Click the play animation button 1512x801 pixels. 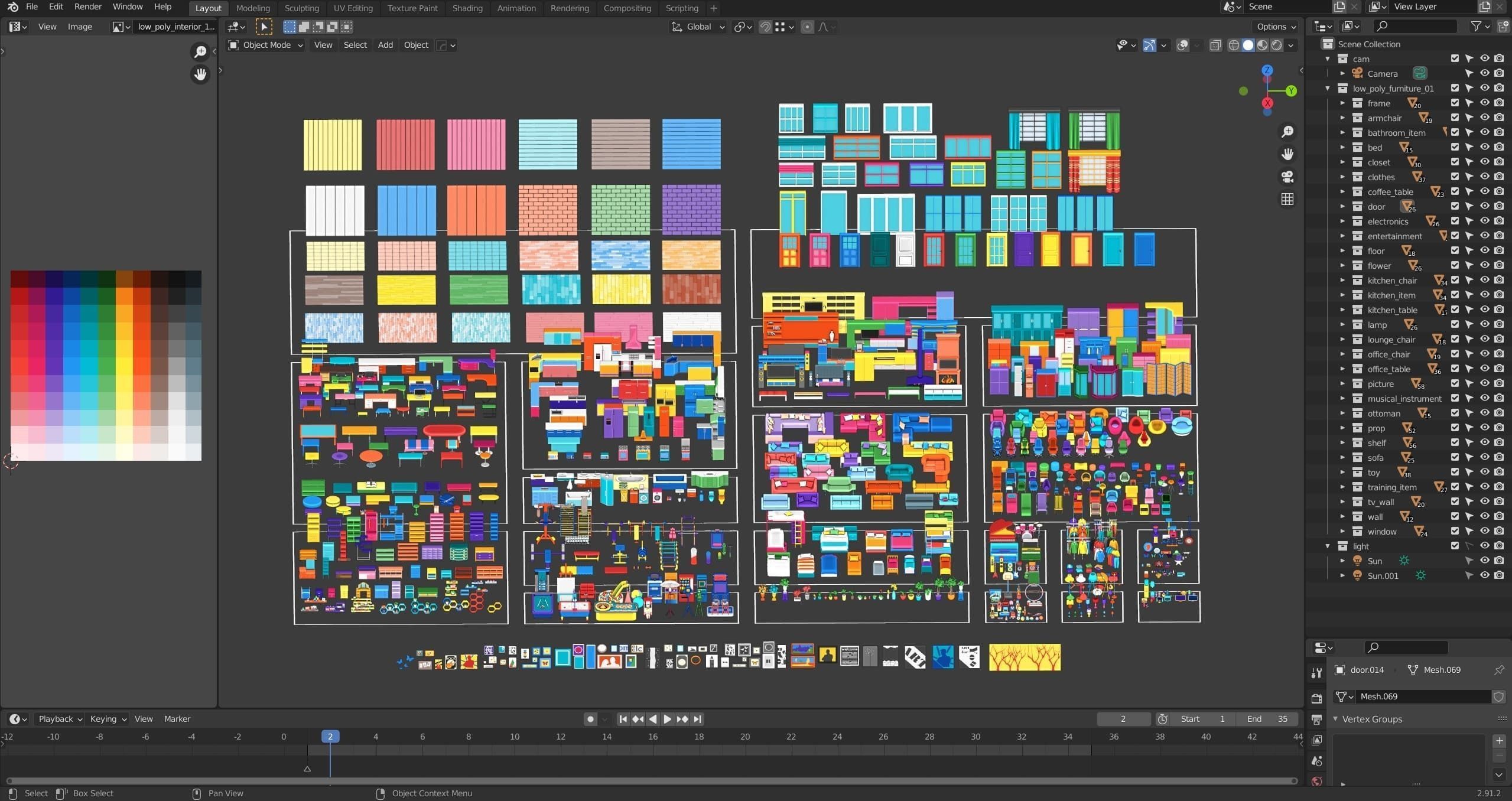pos(667,719)
